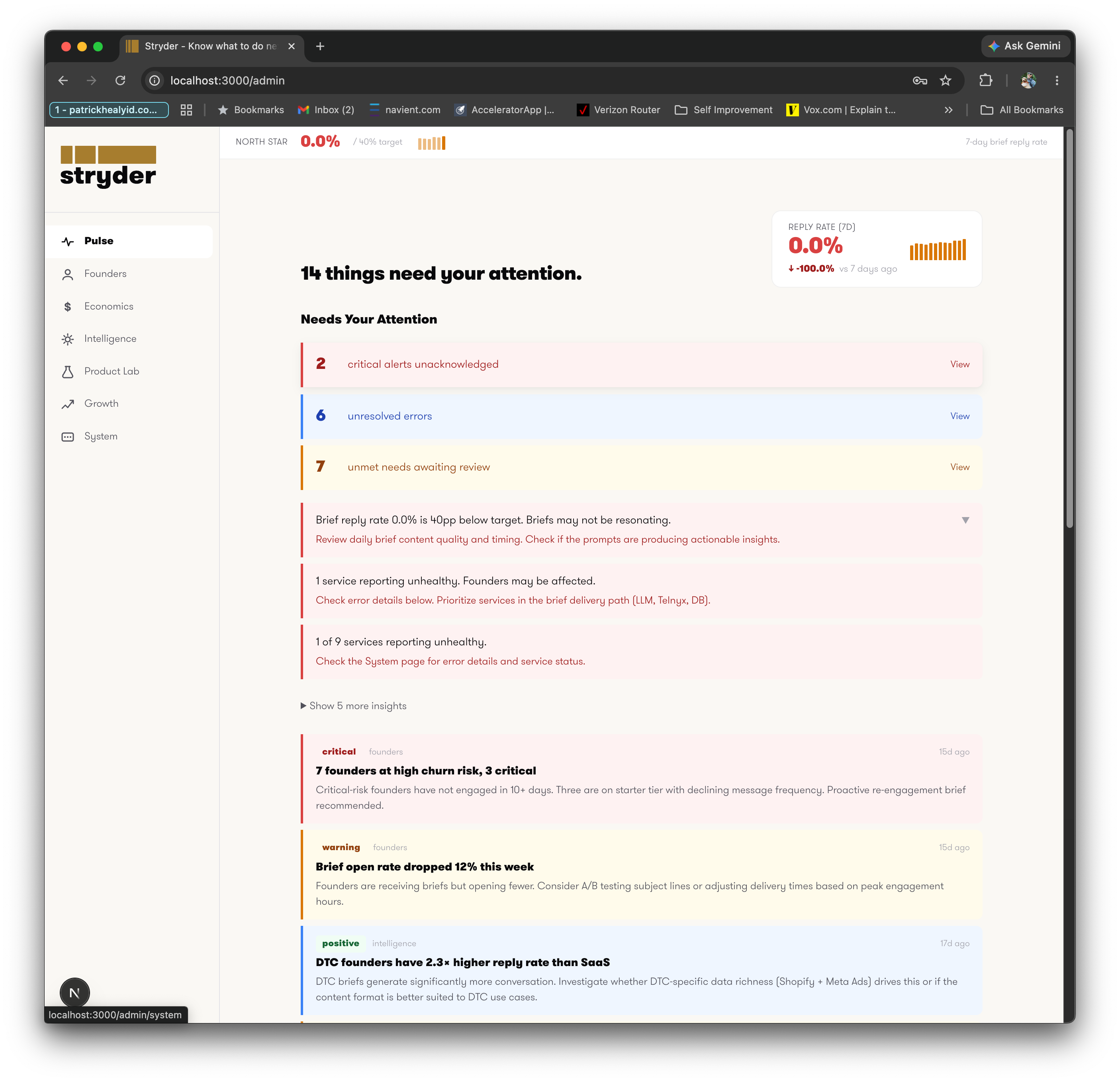Click the critical severity tag
Image resolution: width=1120 pixels, height=1082 pixels.
[x=339, y=752]
